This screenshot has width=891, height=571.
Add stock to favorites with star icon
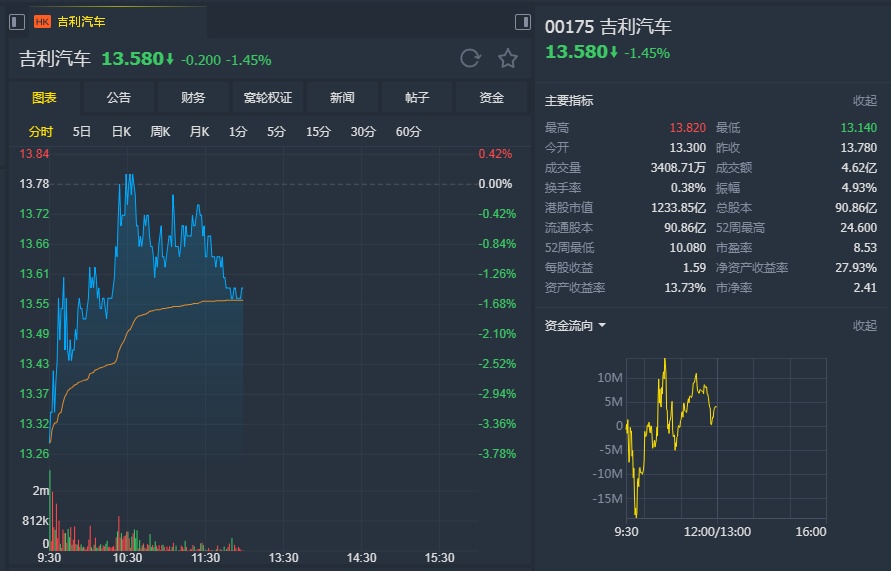coord(508,59)
